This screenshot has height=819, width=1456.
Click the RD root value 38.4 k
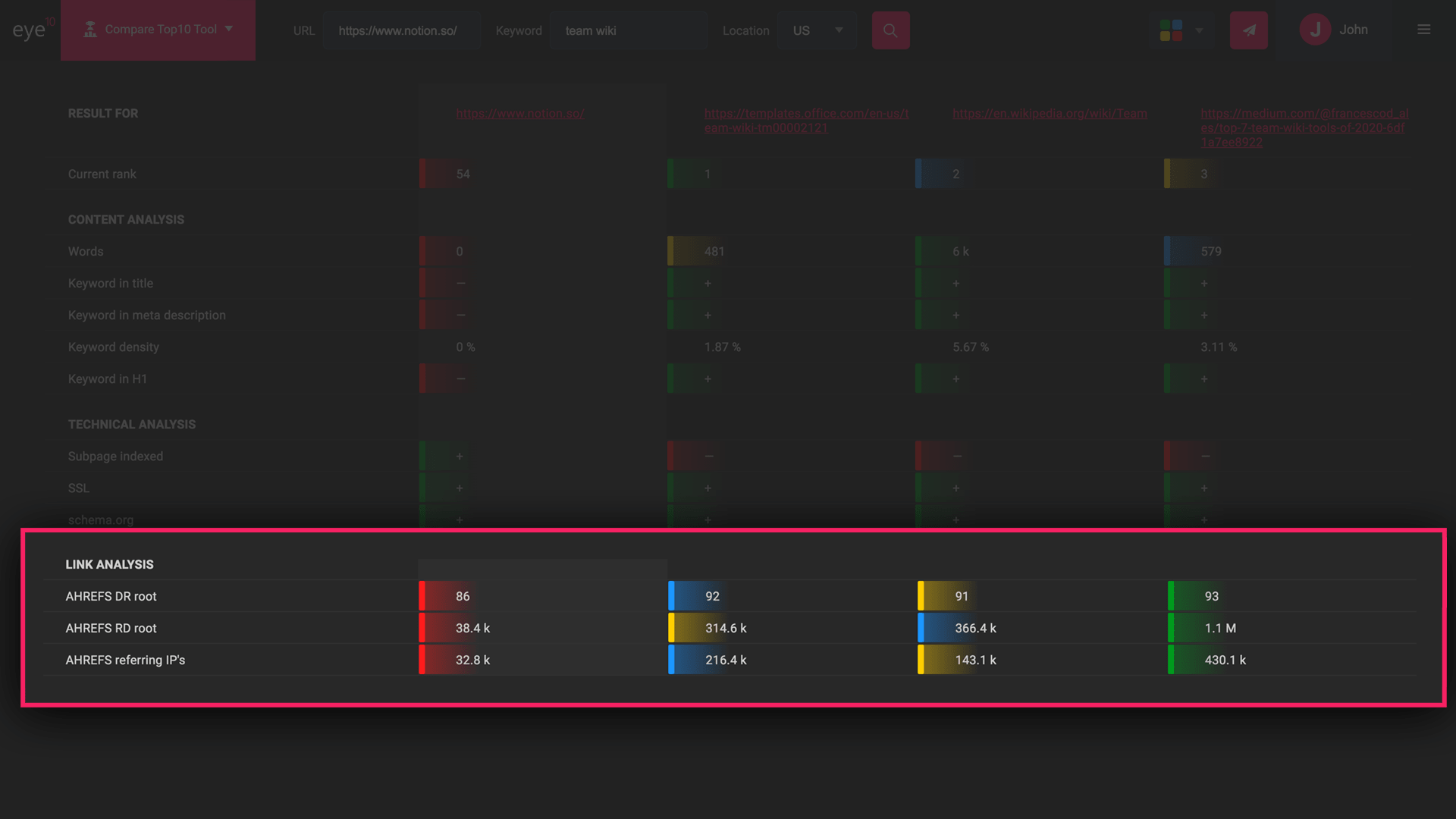click(x=472, y=628)
